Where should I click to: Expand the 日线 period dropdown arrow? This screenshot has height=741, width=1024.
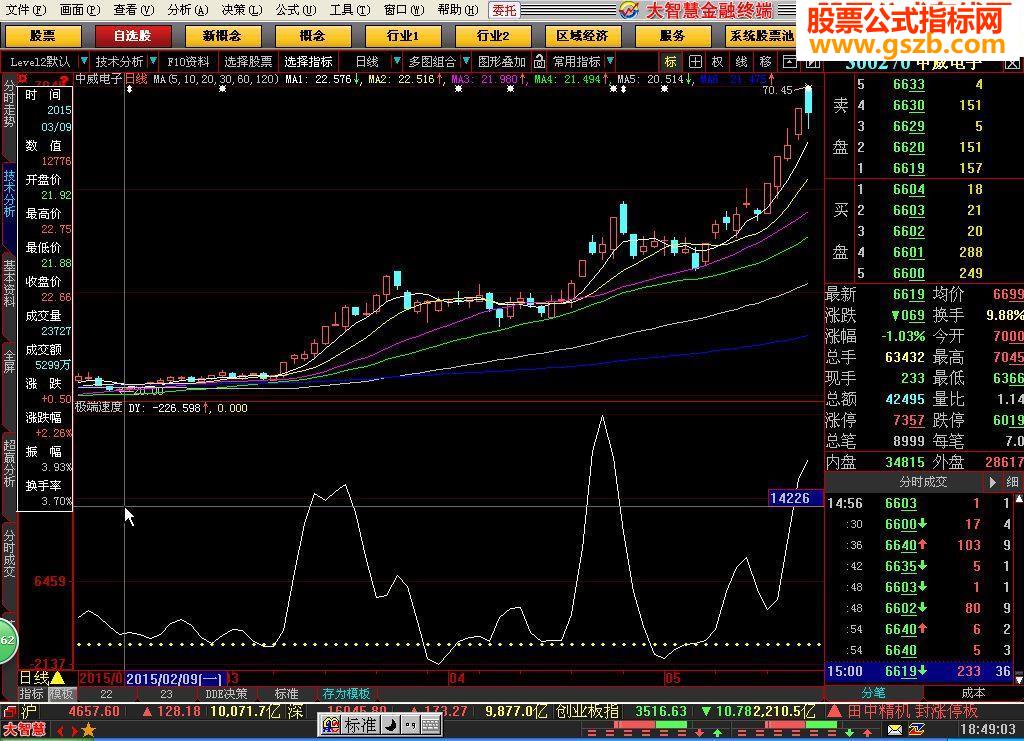[396, 61]
